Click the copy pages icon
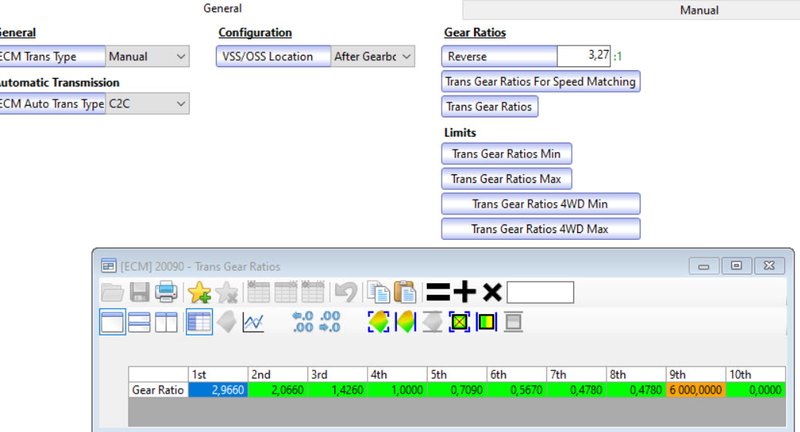The image size is (800, 432). coord(379,292)
